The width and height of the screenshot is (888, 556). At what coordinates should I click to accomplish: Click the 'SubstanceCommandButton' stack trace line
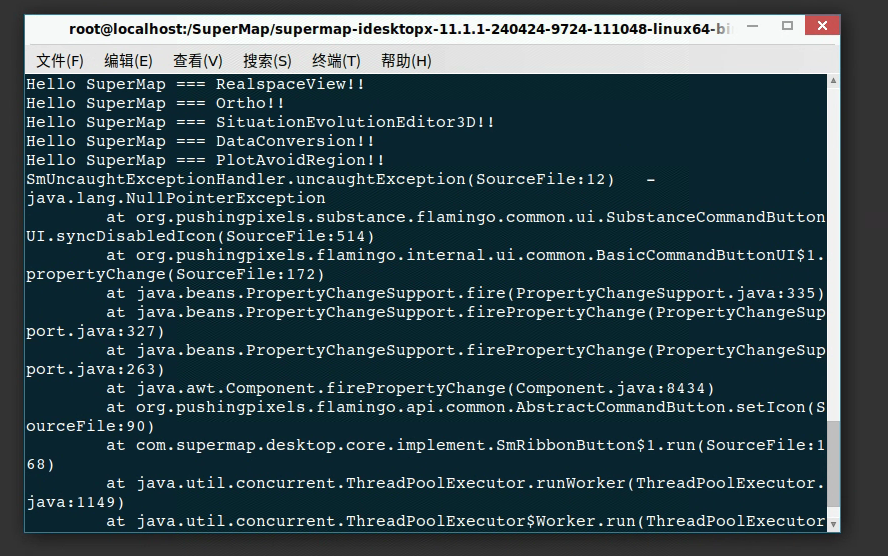[x=466, y=217]
